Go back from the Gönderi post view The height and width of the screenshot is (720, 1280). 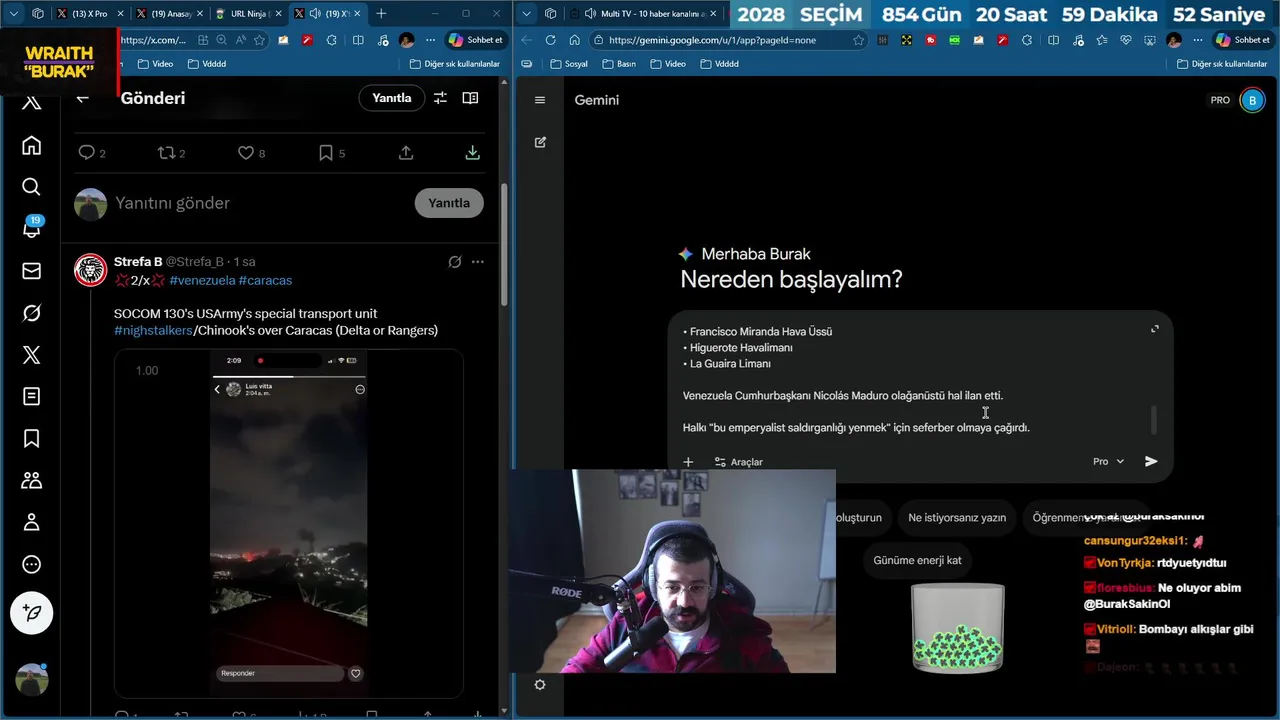83,98
